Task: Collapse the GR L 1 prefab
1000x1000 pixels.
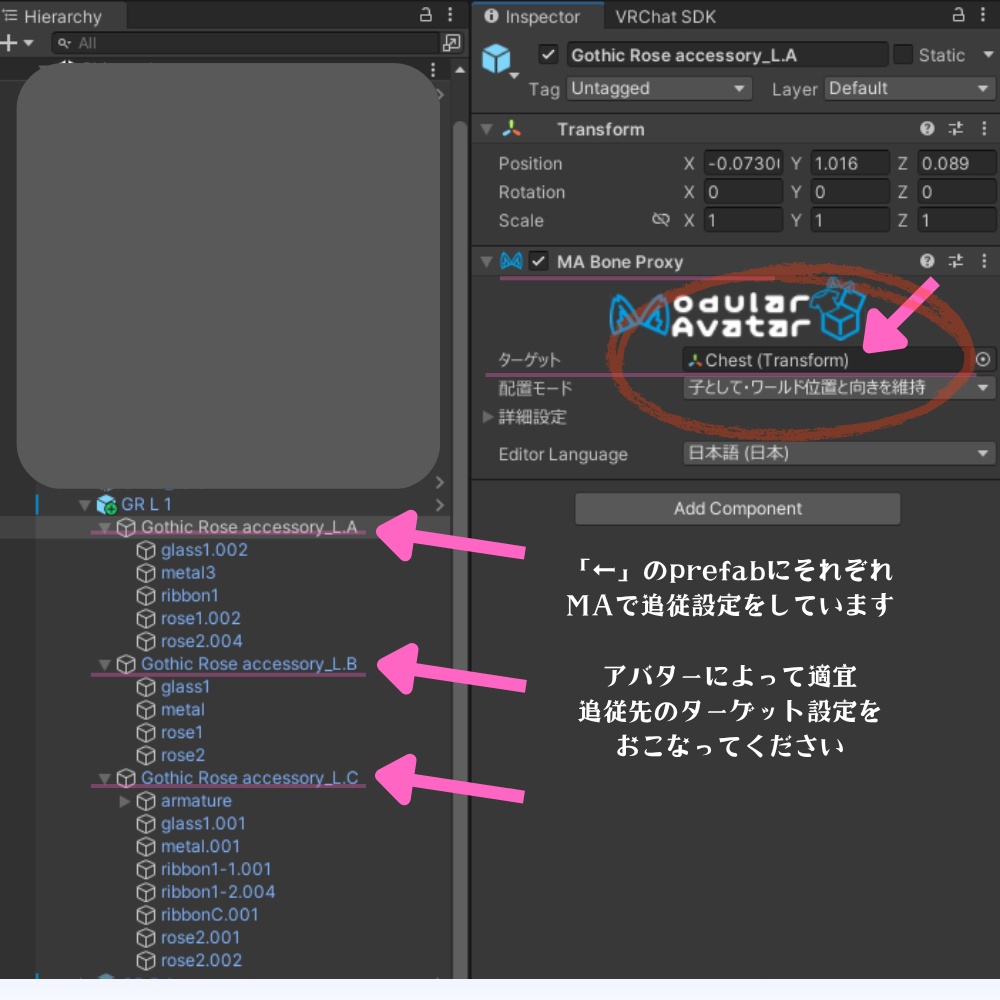Action: pos(84,505)
